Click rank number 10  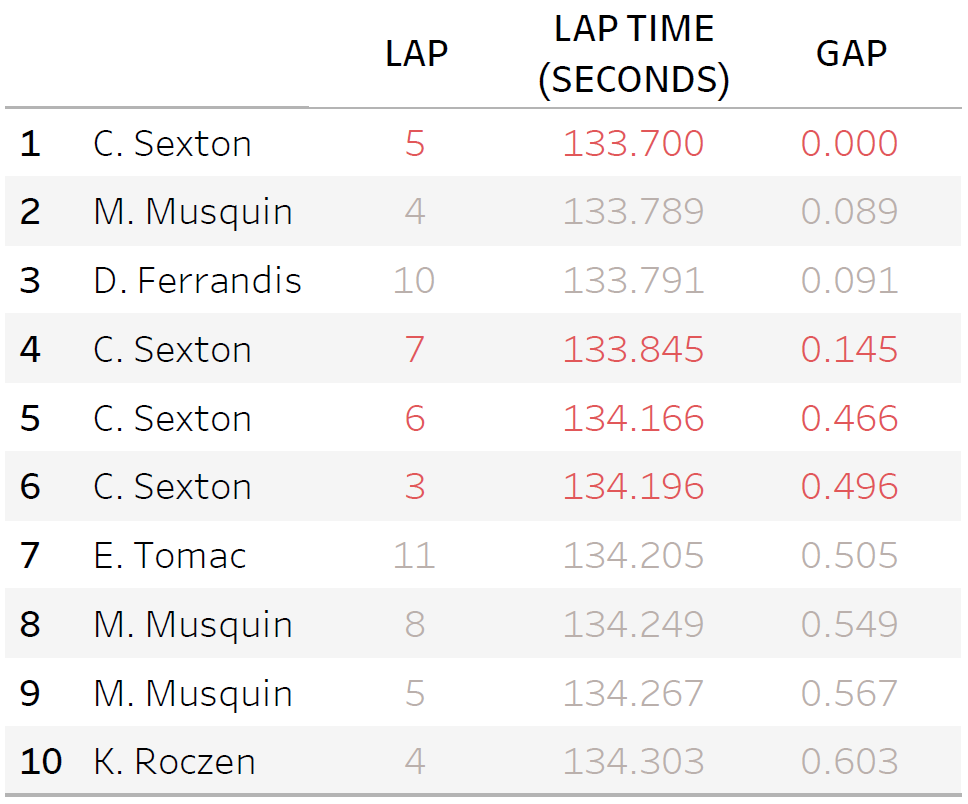41,762
